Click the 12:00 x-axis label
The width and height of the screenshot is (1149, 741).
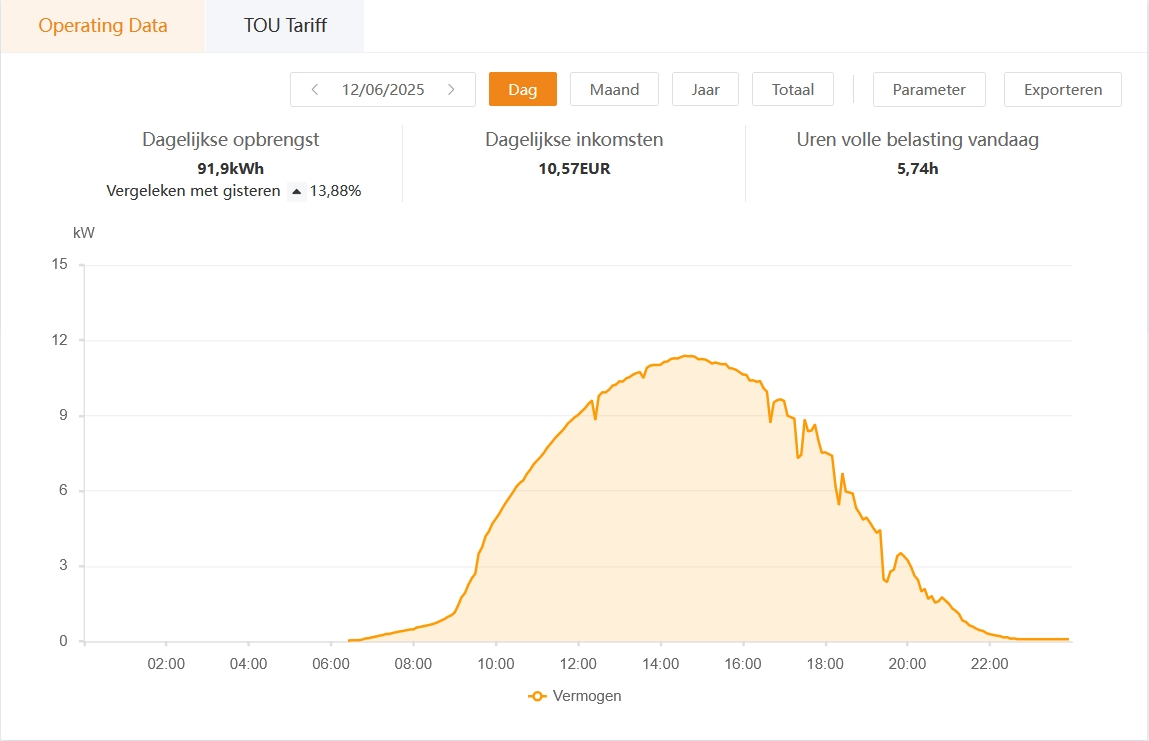click(x=578, y=662)
